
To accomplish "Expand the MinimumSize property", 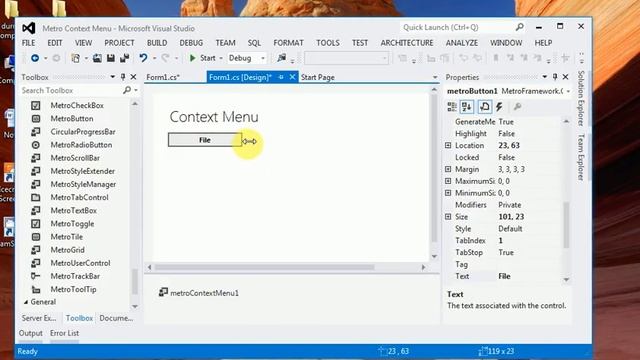I will (448, 193).
